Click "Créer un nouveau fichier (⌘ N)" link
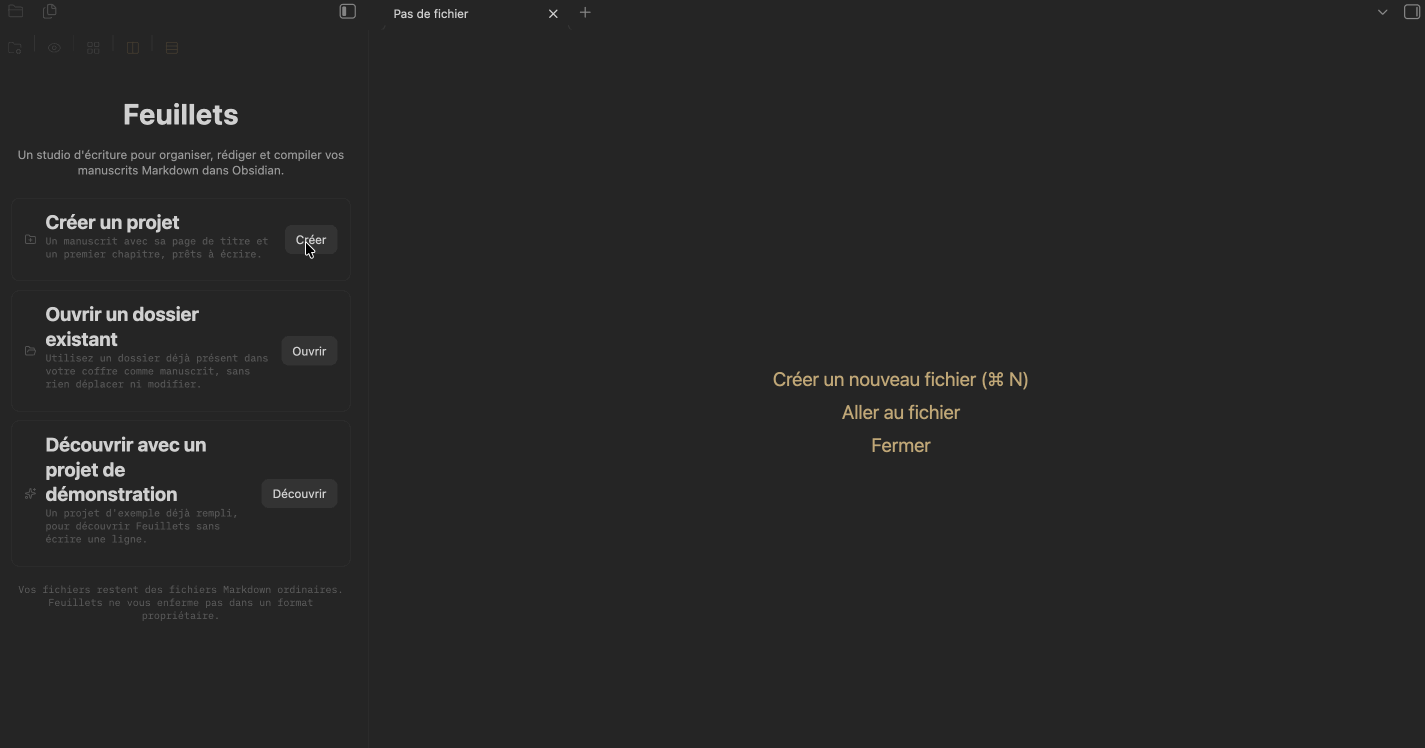Screen dimensions: 1425x748 point(901,379)
